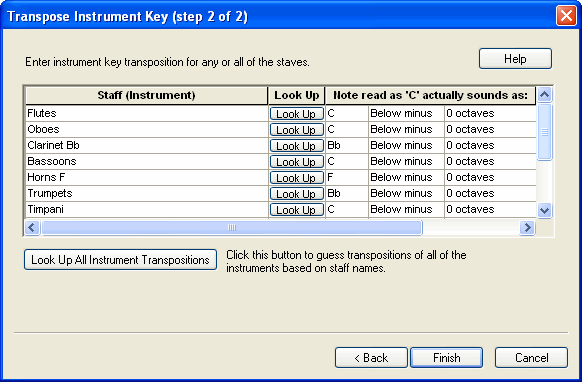Click Look Up for Bassoons row

pos(296,161)
